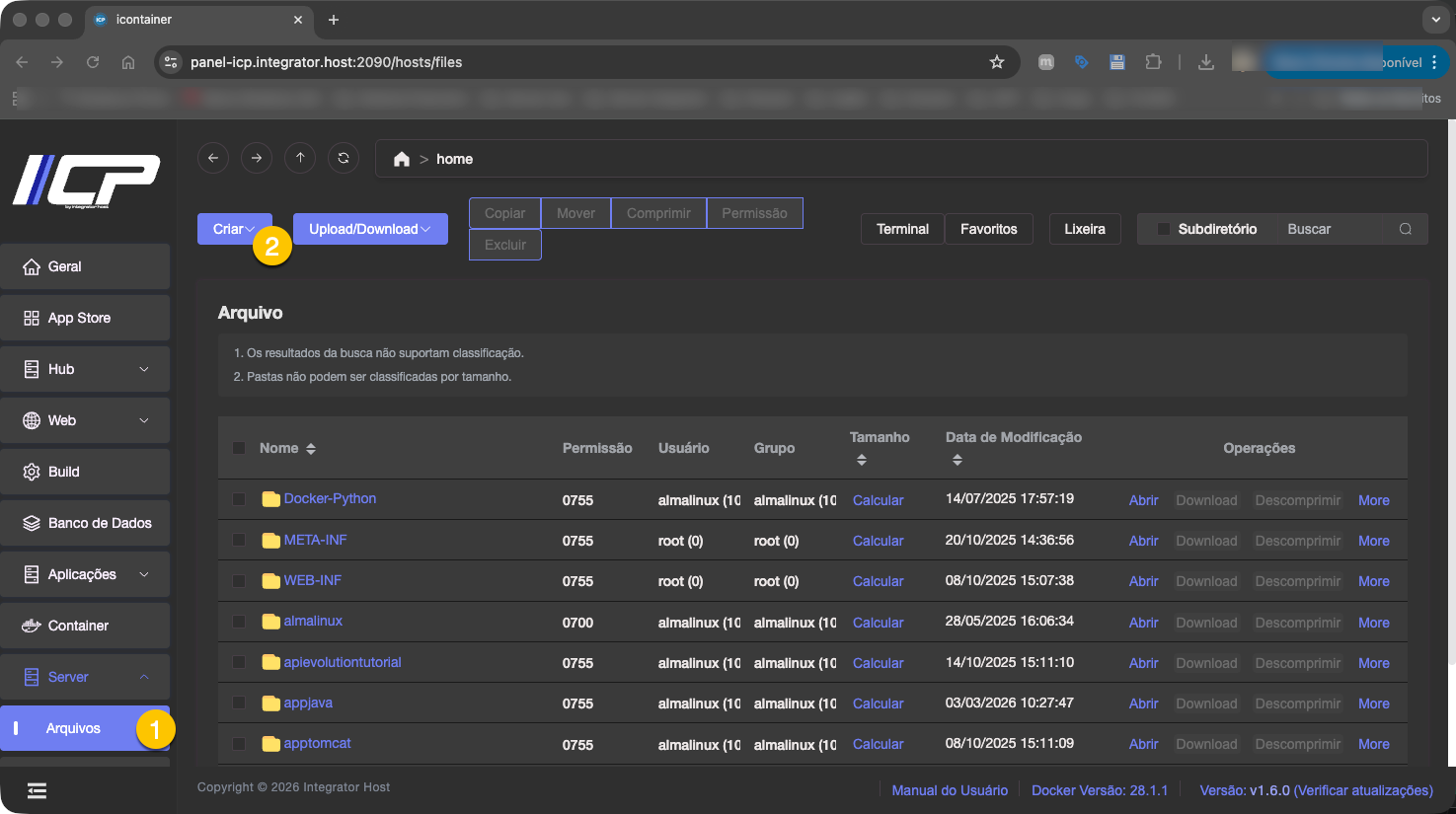Image resolution: width=1456 pixels, height=814 pixels.
Task: Expand the Hub sidebar menu
Action: (x=85, y=369)
